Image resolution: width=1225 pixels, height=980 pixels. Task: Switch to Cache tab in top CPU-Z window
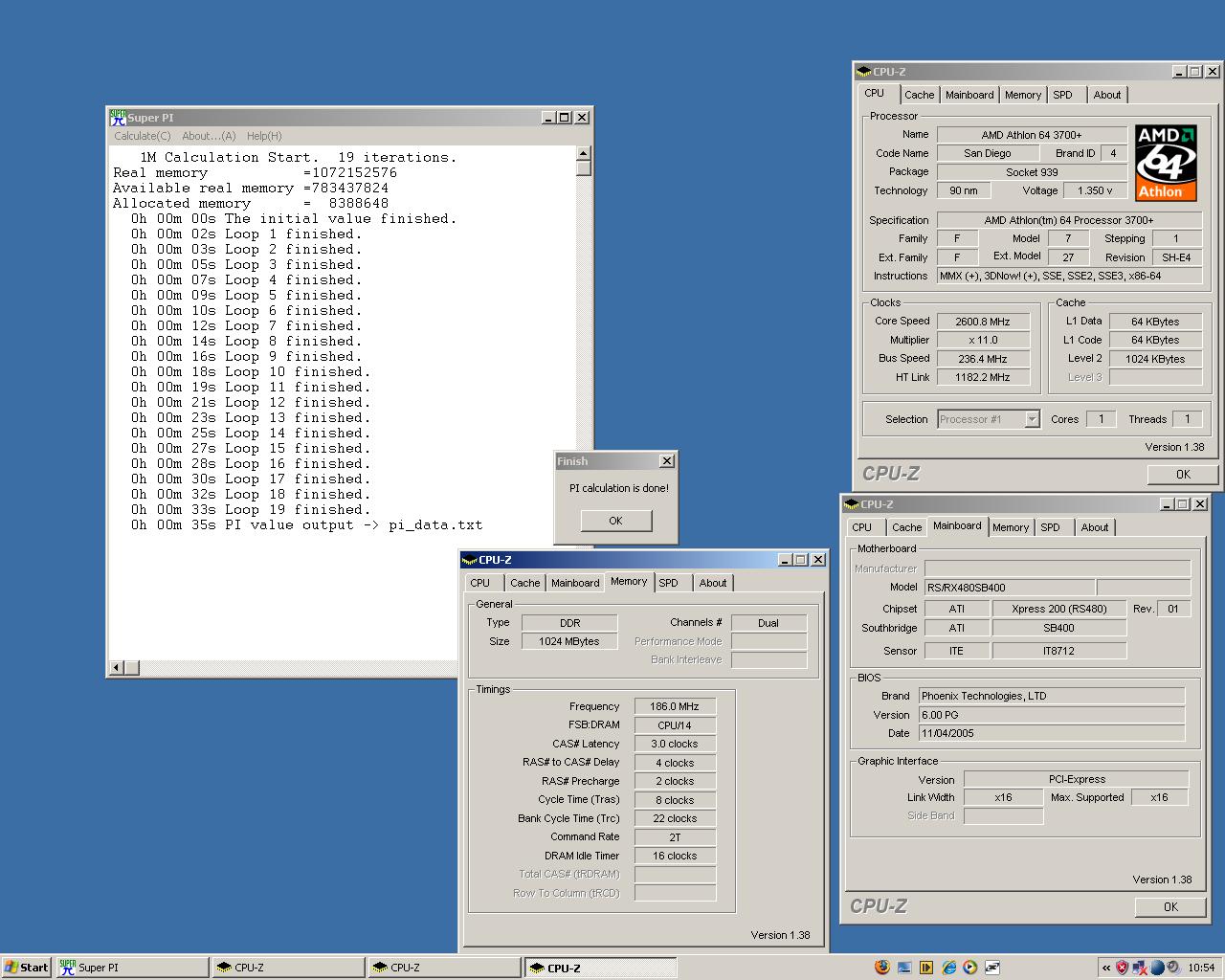(x=919, y=95)
